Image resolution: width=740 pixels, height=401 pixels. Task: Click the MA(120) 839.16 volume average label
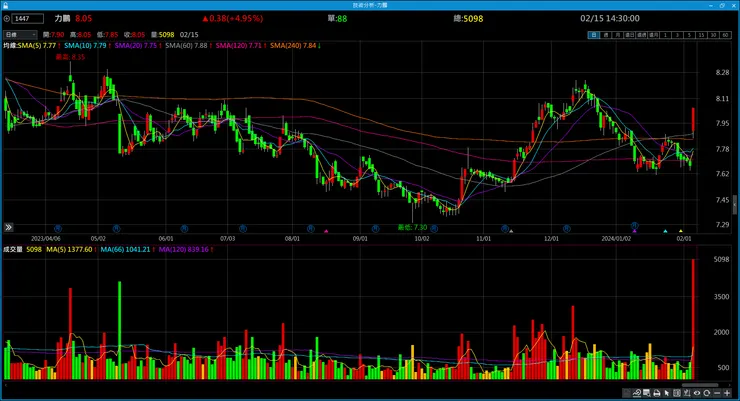coord(184,249)
